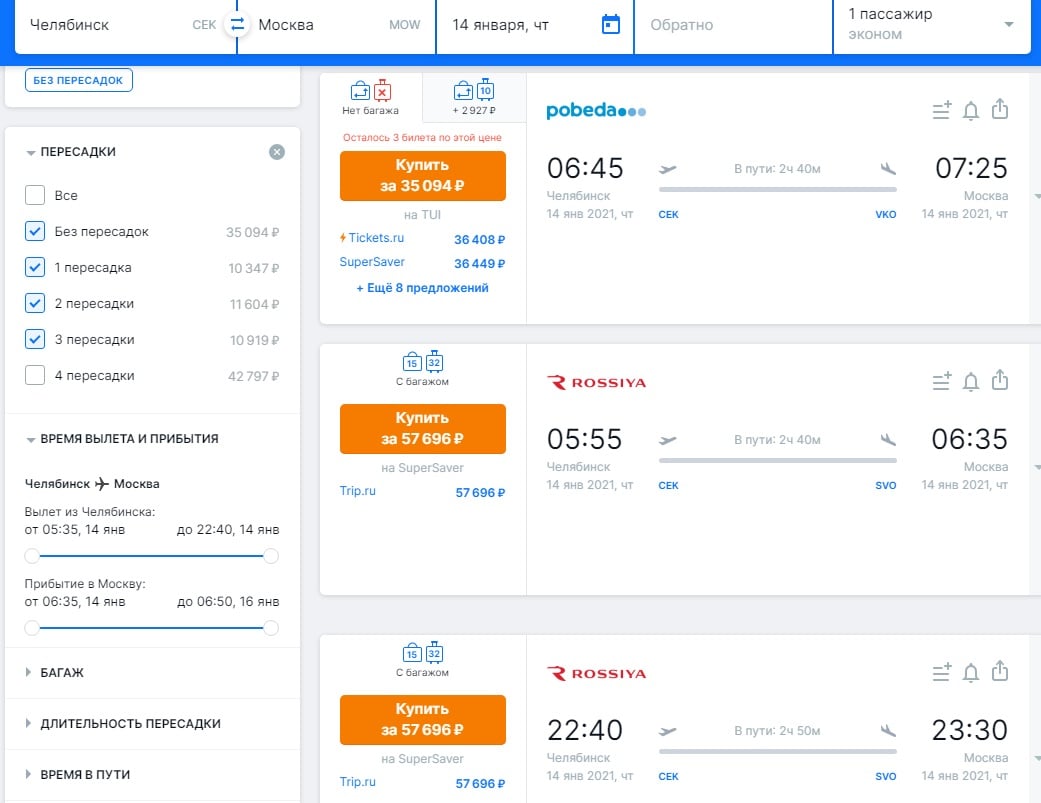This screenshot has width=1041, height=803.
Task: Click the VKO airport code
Action: point(886,214)
